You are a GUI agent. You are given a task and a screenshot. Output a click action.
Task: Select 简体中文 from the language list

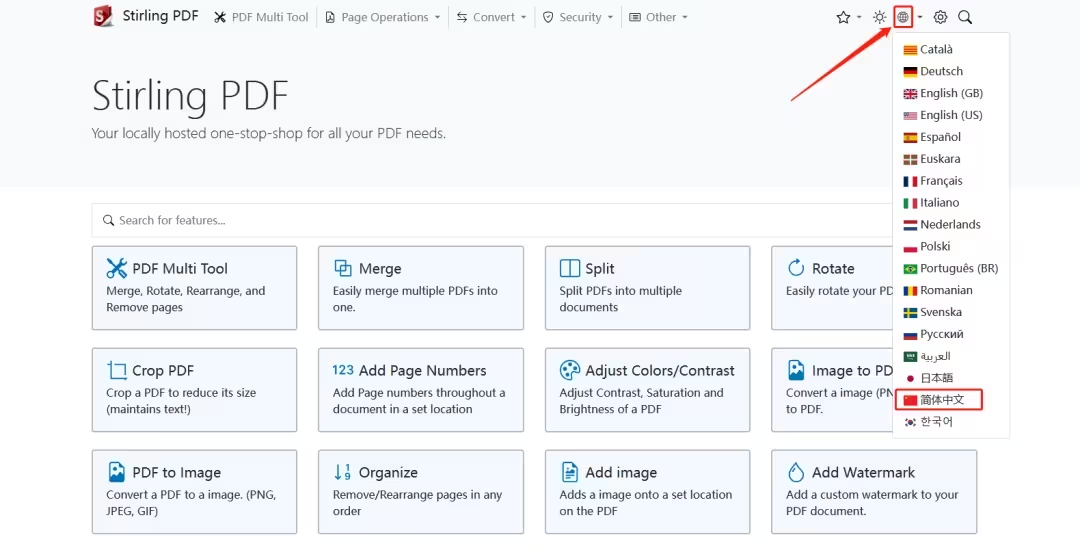(940, 400)
